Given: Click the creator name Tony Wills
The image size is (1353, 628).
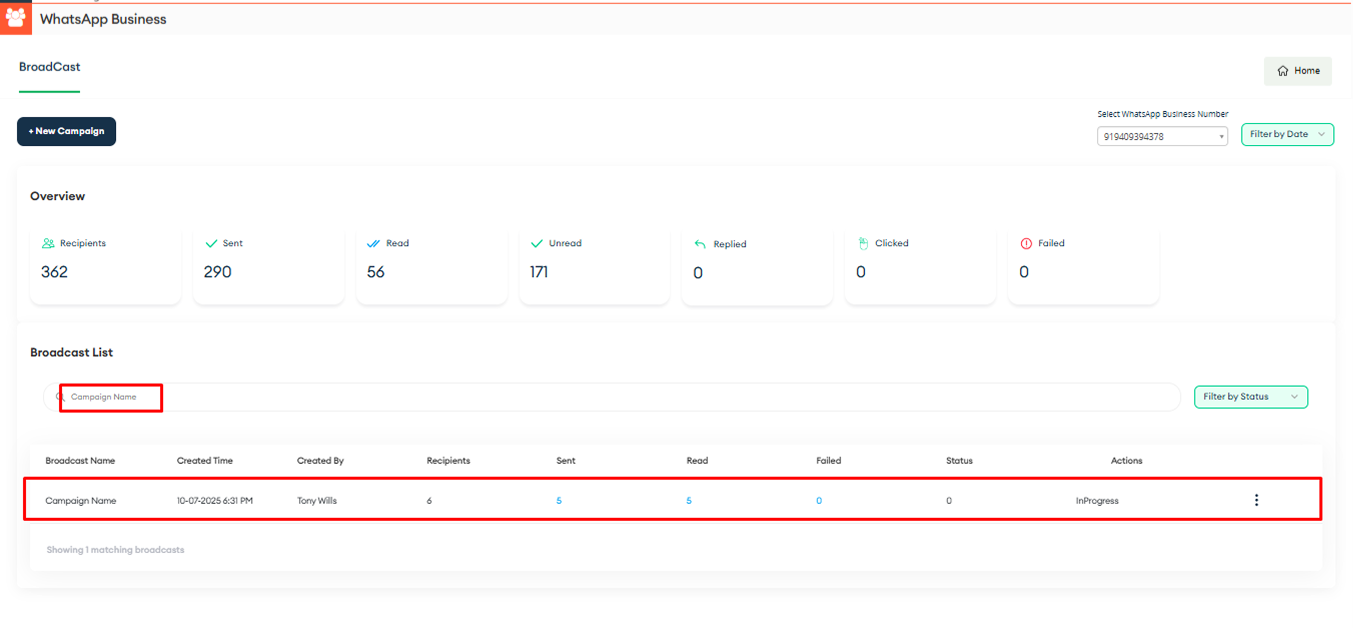Looking at the screenshot, I should tap(317, 501).
